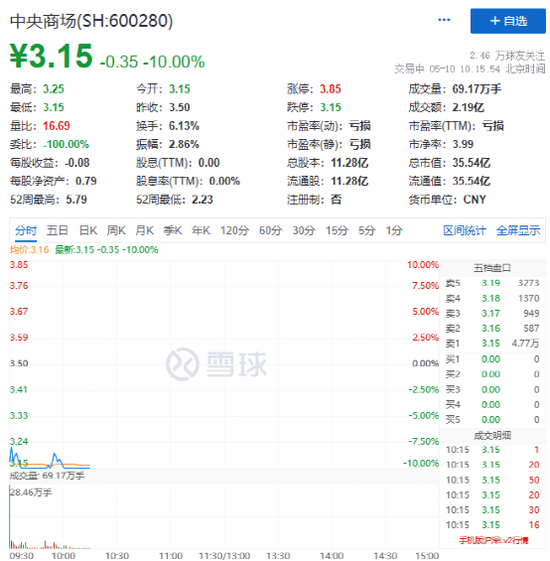Click the 量比 16.69 value
This screenshot has height=561, width=550.
pos(57,126)
